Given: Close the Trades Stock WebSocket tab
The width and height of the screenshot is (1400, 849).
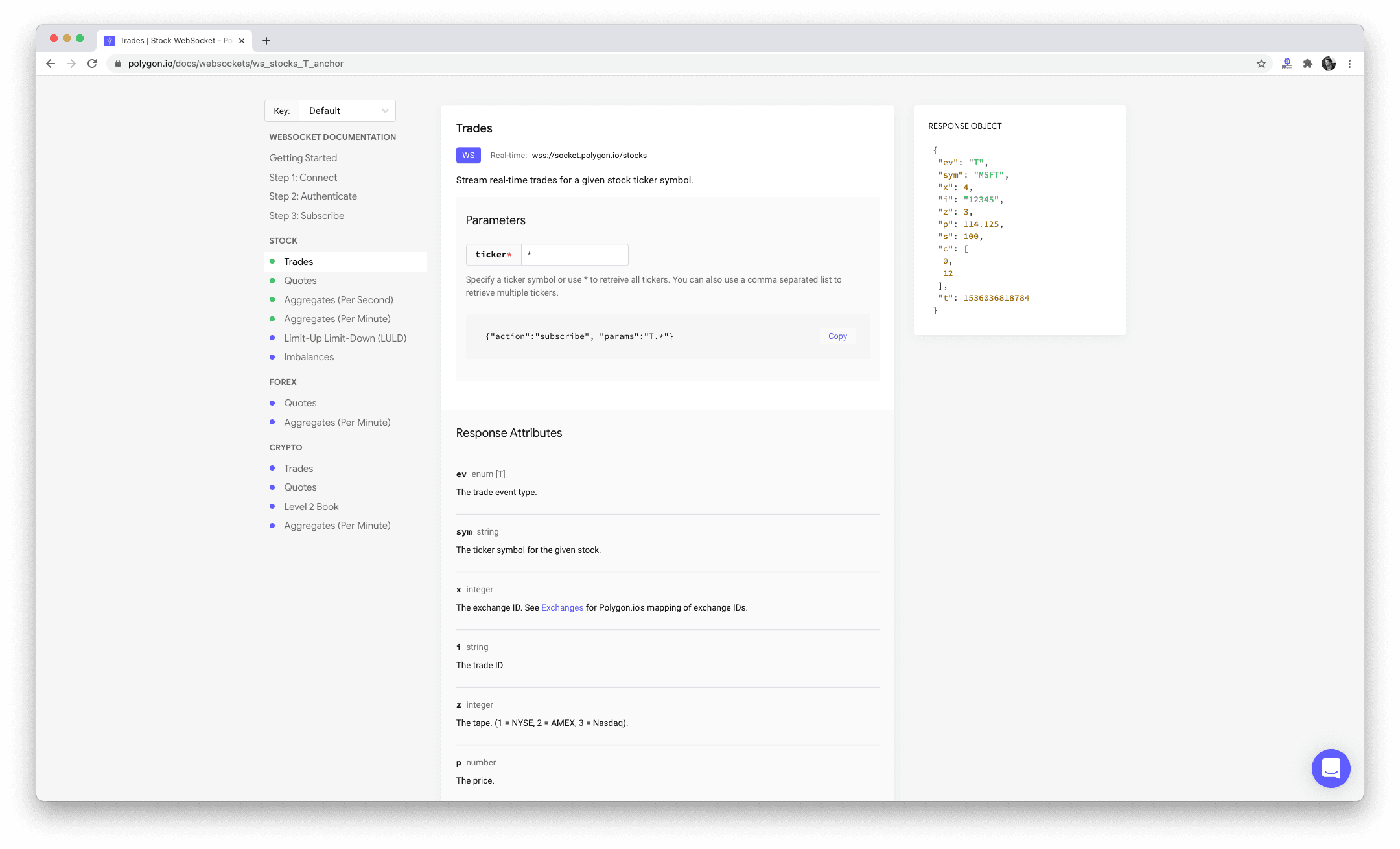Looking at the screenshot, I should [242, 41].
